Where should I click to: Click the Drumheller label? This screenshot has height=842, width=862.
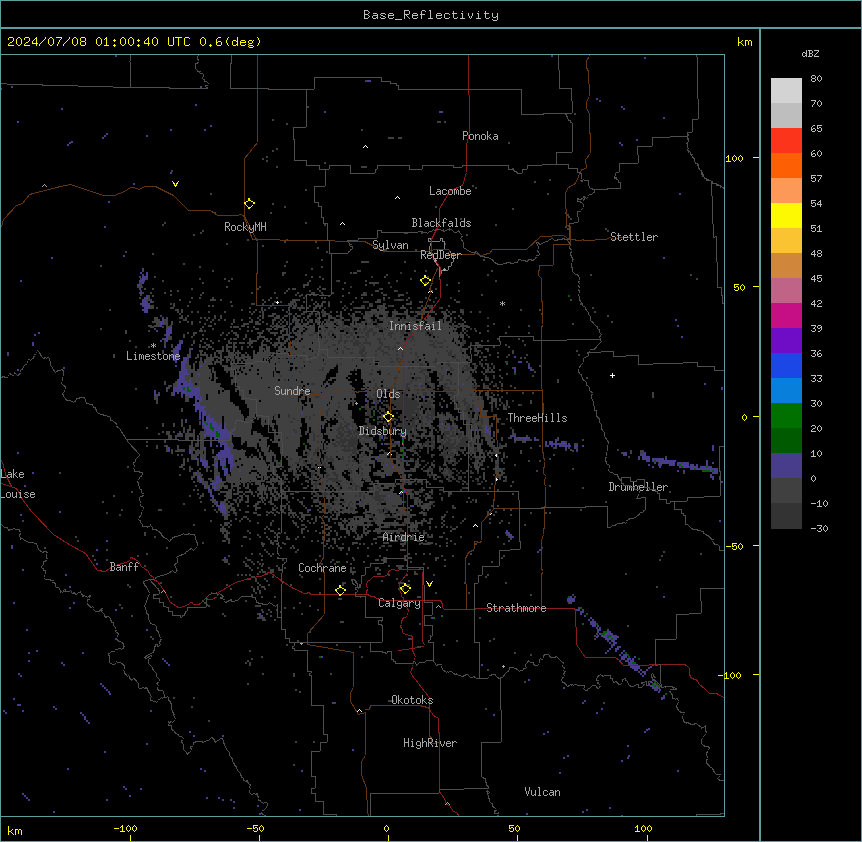point(638,487)
